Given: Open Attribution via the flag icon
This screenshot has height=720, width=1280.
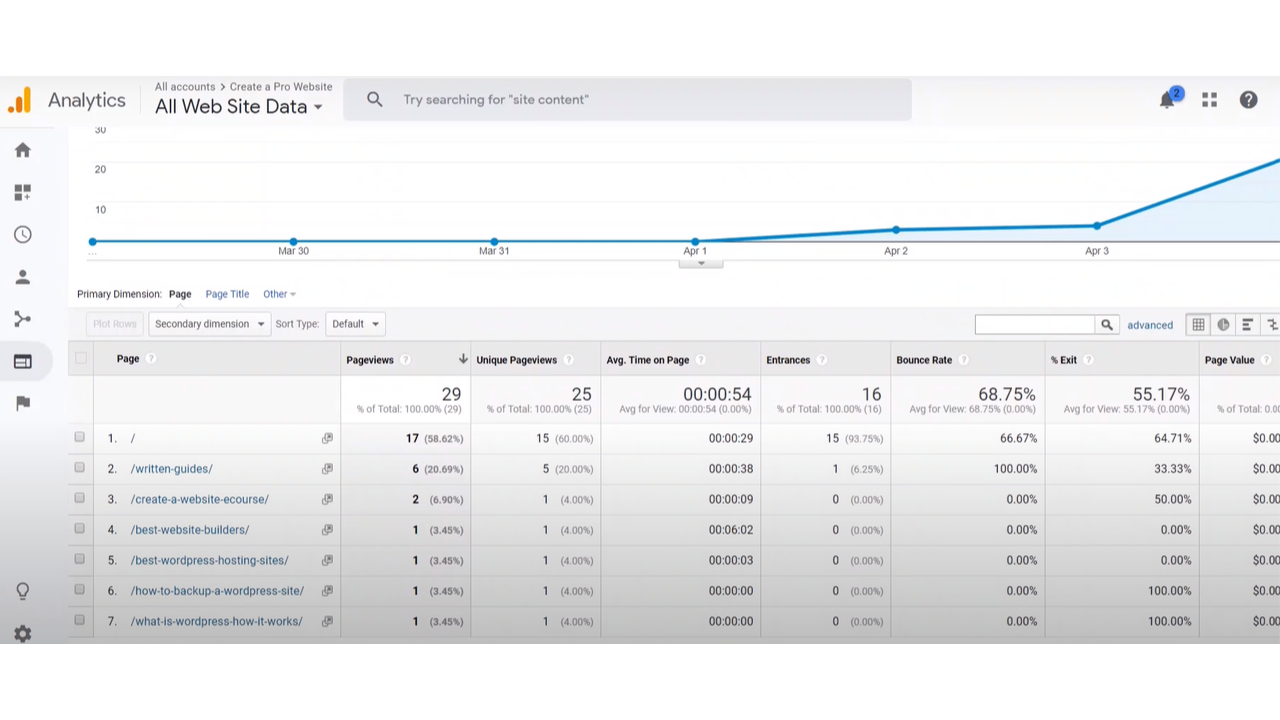Looking at the screenshot, I should pyautogui.click(x=22, y=403).
